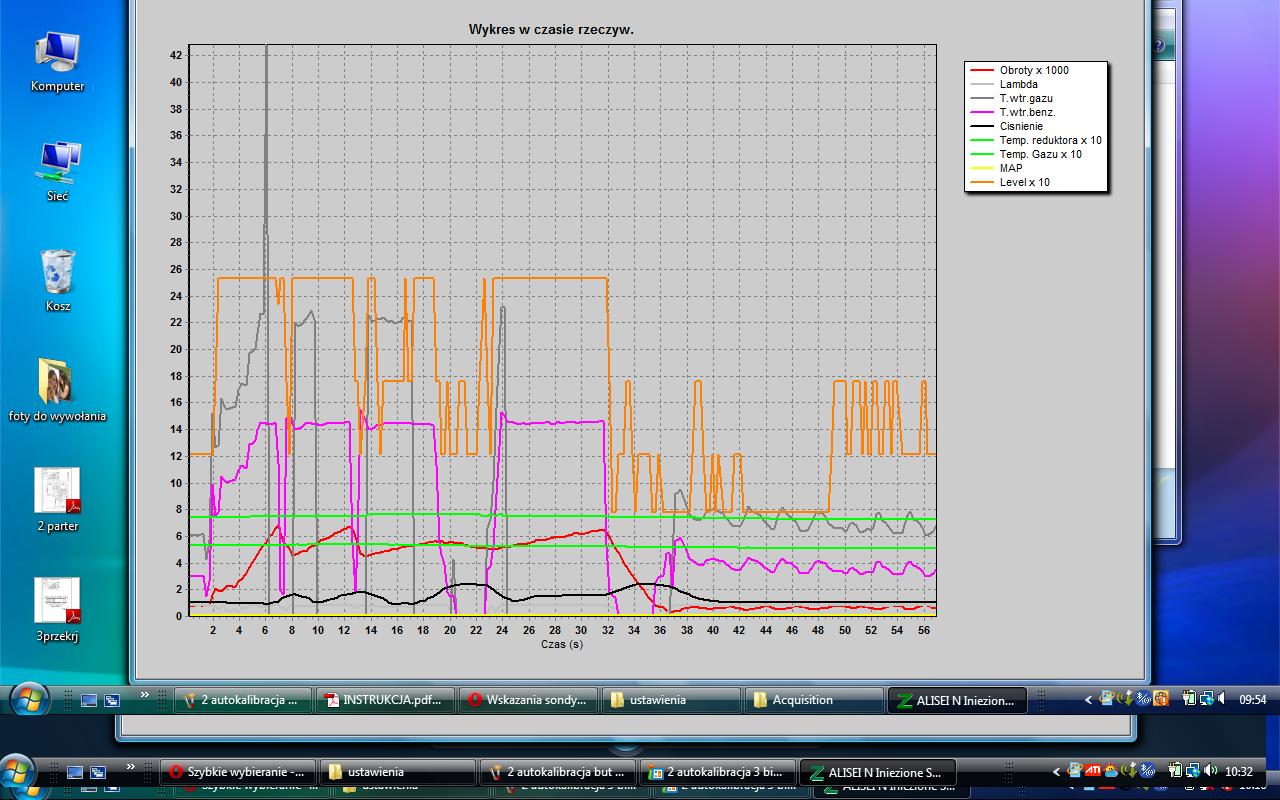1280x800 pixels.
Task: Switch to 'Szybkie wybieranie' Opera window
Action: (238, 772)
